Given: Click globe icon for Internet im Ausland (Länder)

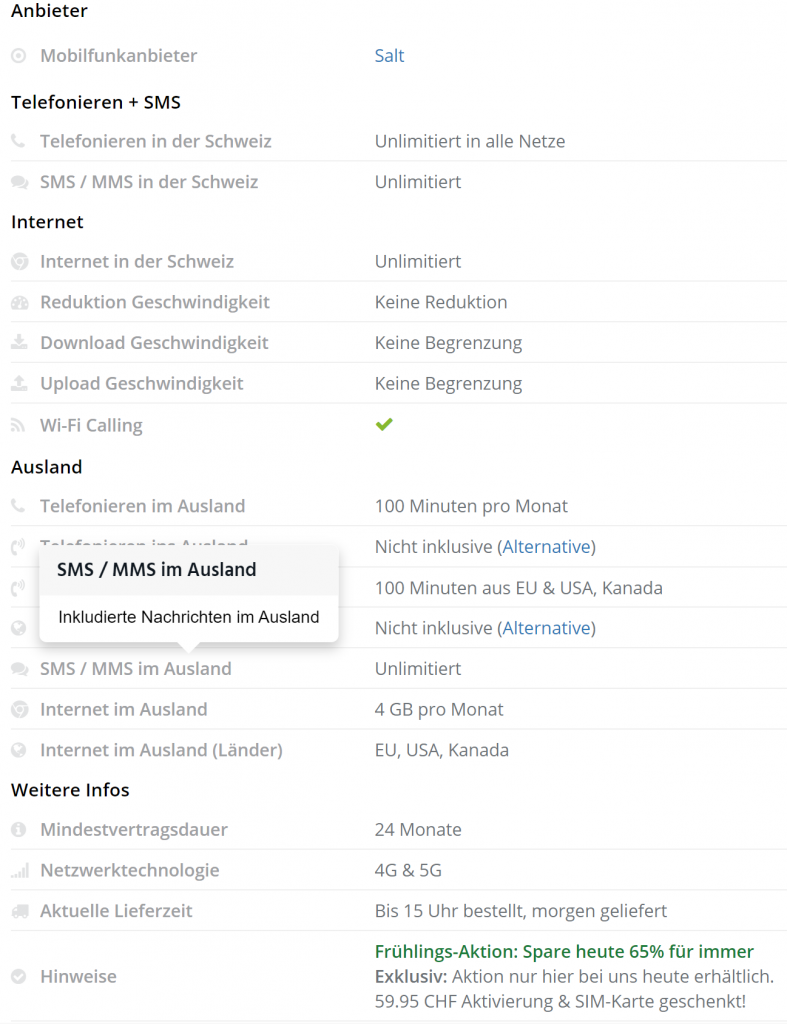Looking at the screenshot, I should 19,750.
